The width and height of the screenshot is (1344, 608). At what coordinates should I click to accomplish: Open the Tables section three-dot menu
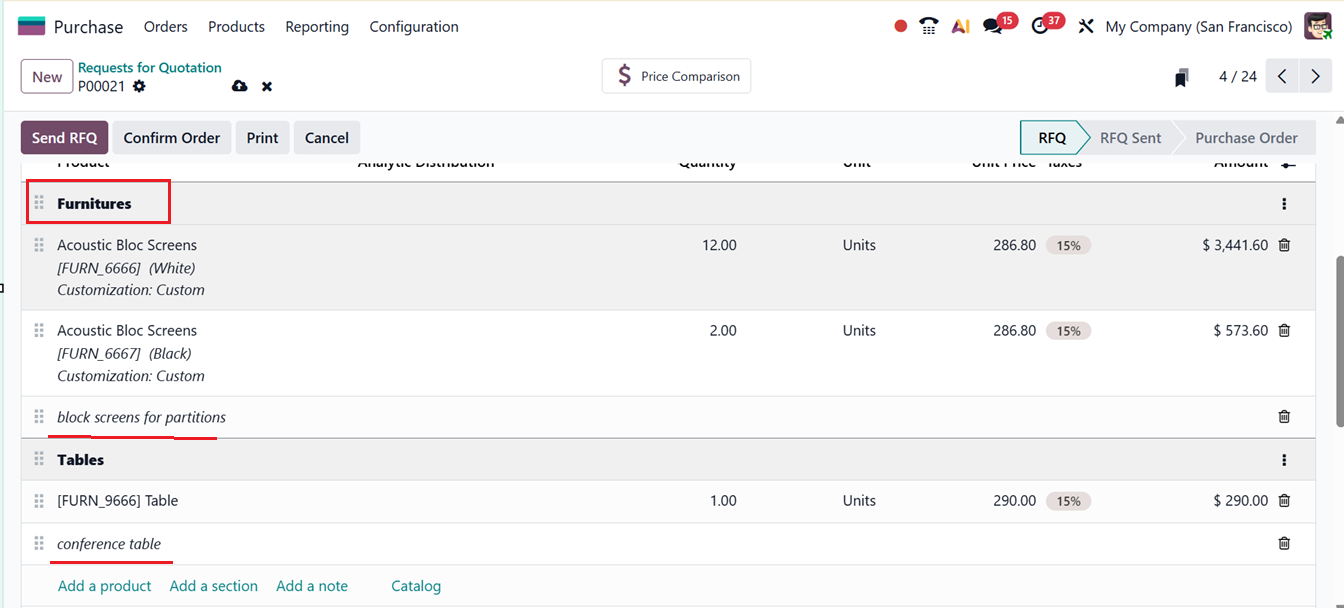(1284, 460)
